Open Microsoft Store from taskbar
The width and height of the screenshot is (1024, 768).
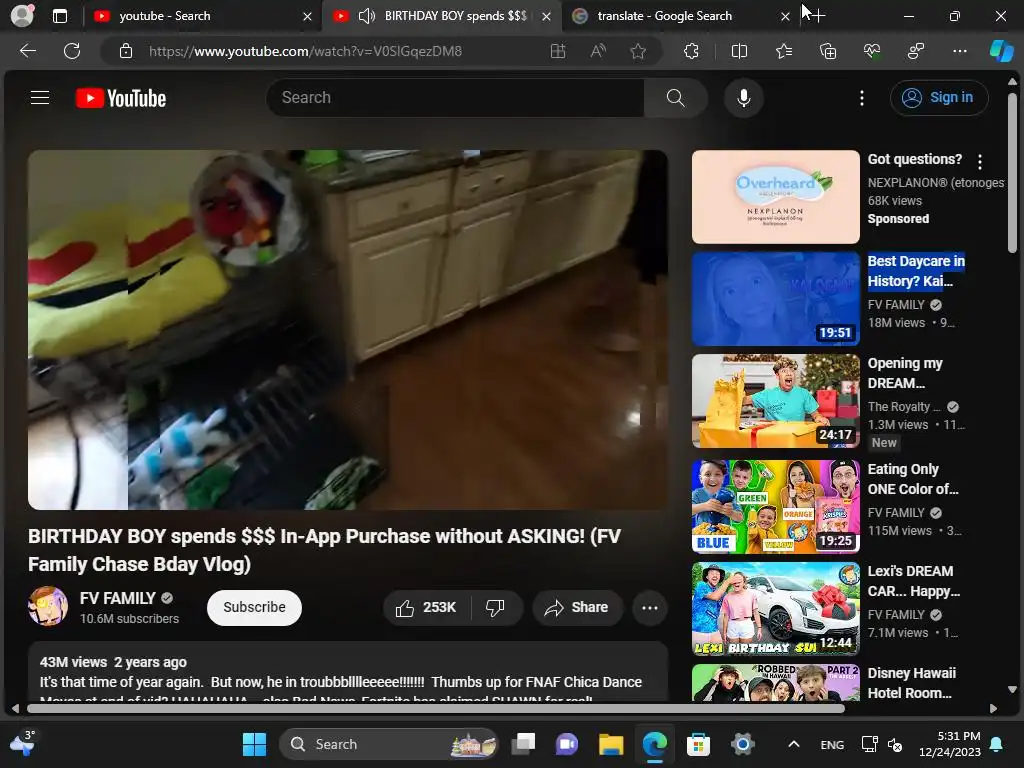pyautogui.click(x=698, y=744)
